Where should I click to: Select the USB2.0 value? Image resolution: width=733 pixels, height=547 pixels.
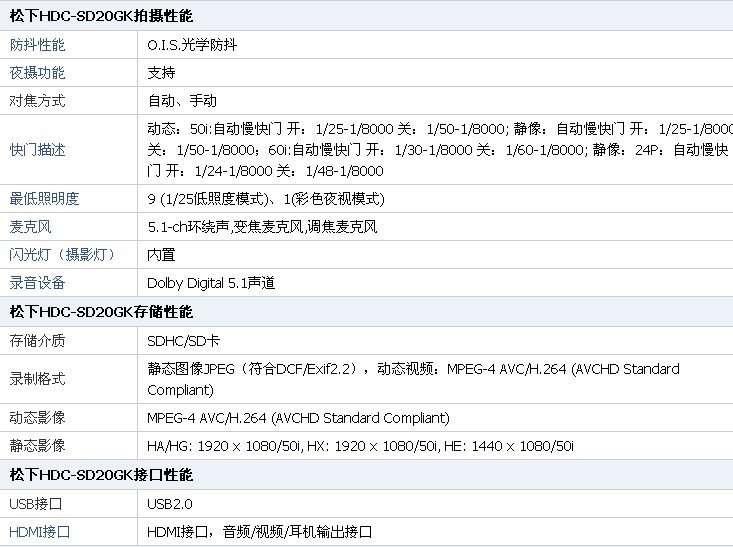(170, 504)
